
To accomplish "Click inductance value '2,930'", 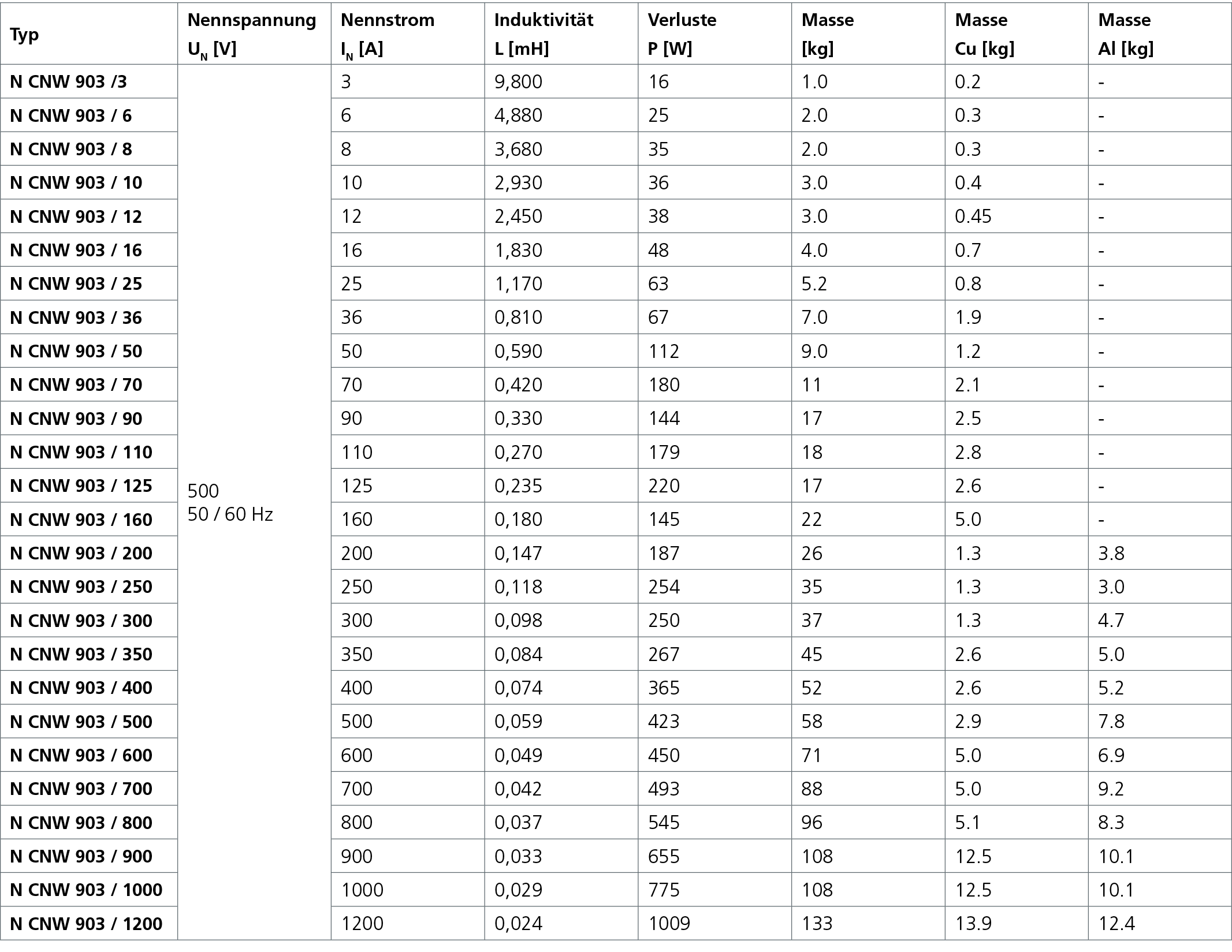I will [x=518, y=183].
